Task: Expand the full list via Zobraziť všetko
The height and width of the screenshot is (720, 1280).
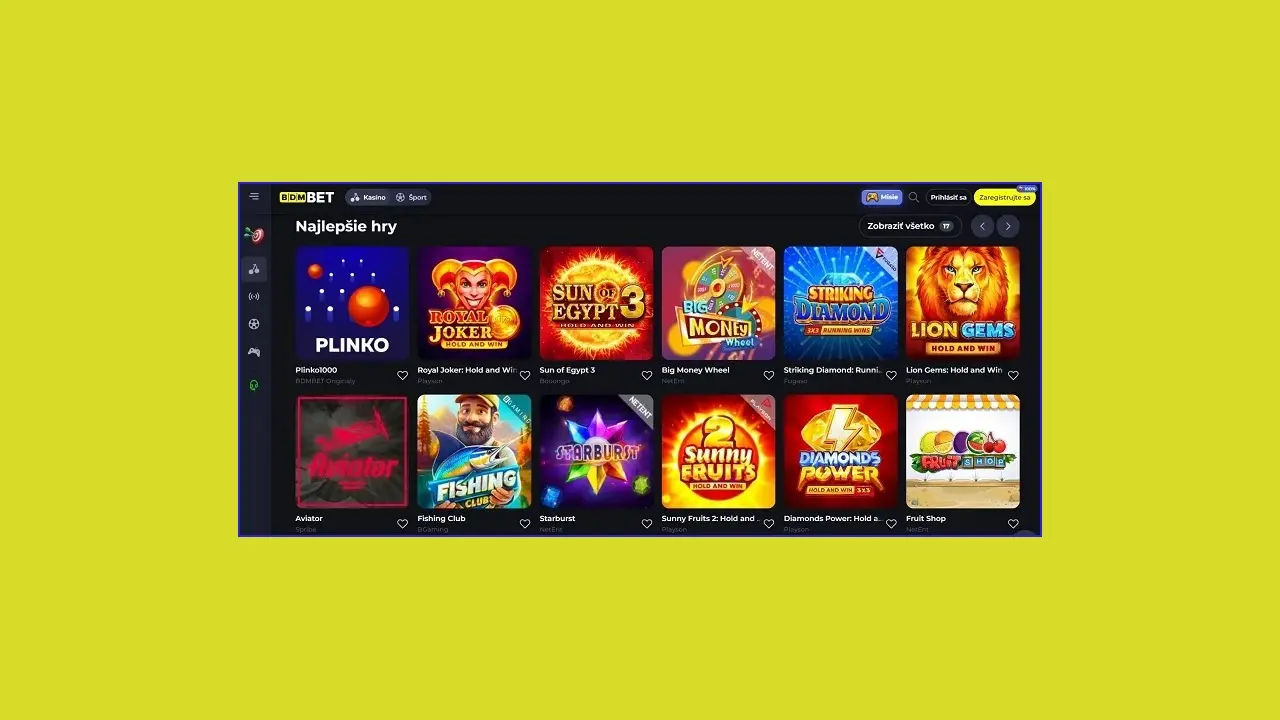Action: [910, 226]
